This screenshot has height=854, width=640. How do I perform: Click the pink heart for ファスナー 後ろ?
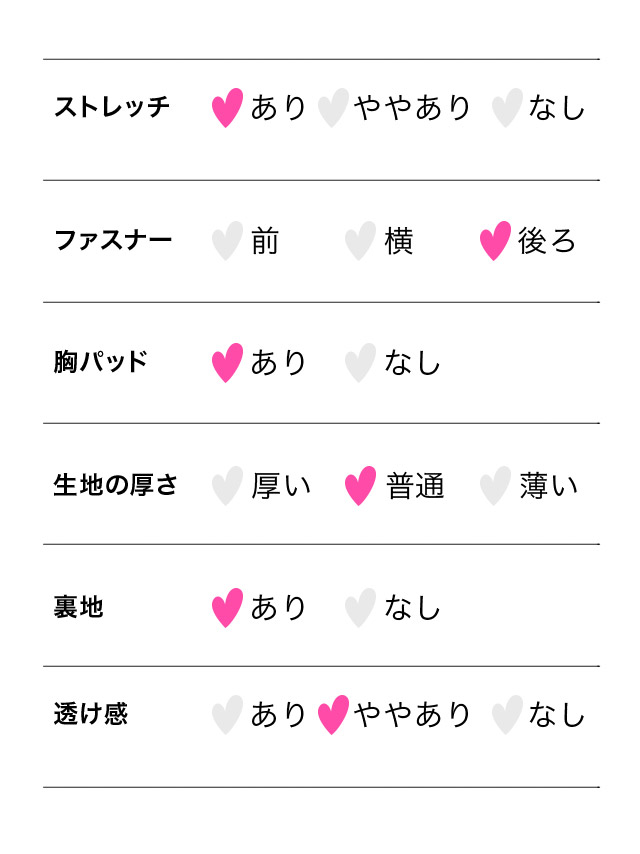click(x=495, y=241)
